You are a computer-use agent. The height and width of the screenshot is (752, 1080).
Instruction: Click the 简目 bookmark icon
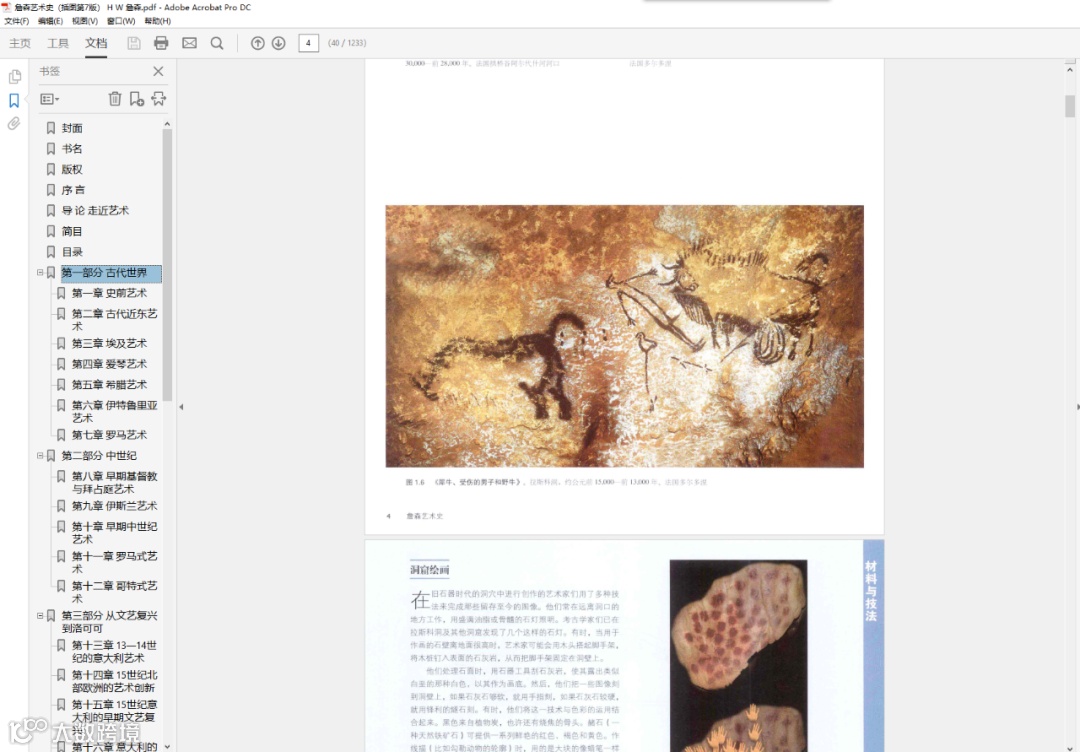click(x=51, y=231)
